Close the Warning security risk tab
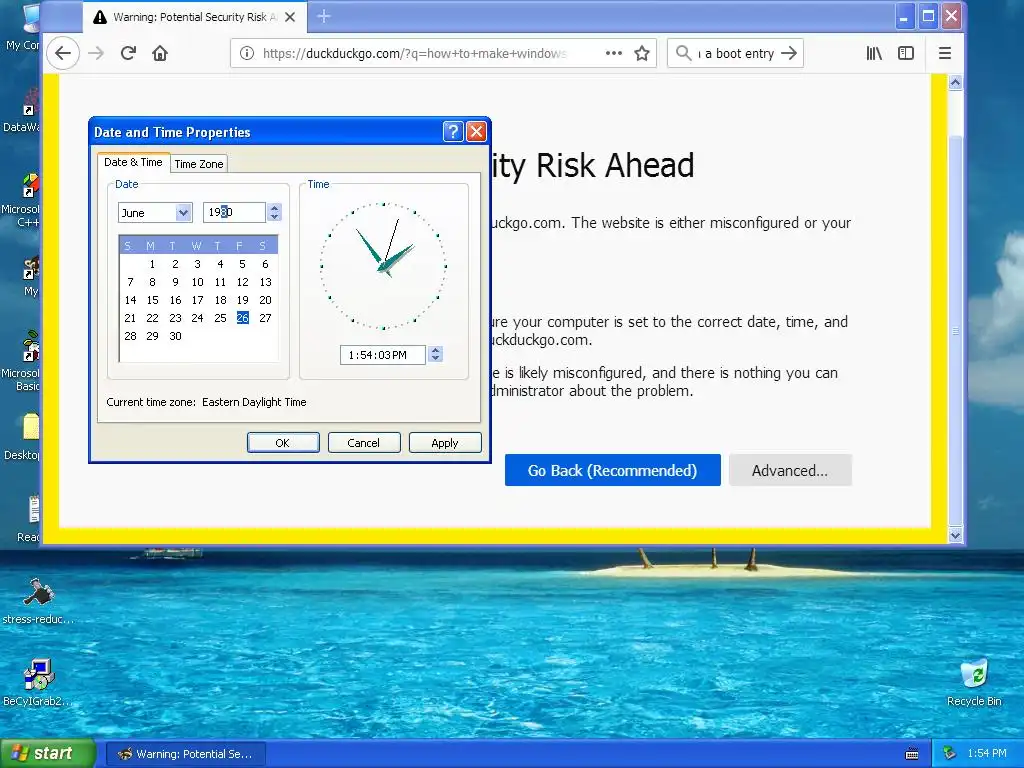 (x=290, y=17)
